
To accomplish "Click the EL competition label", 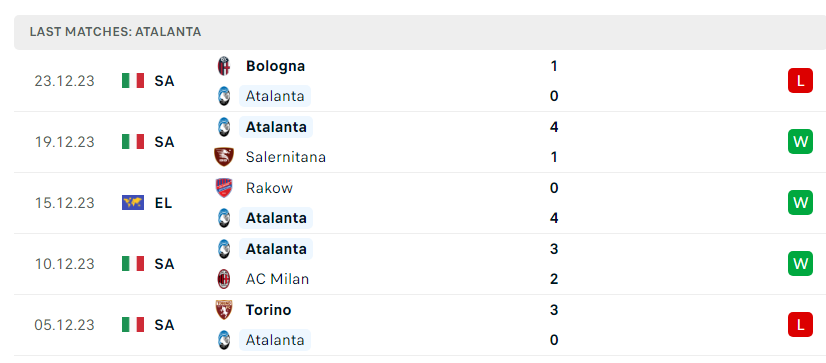I will pyautogui.click(x=163, y=203).
